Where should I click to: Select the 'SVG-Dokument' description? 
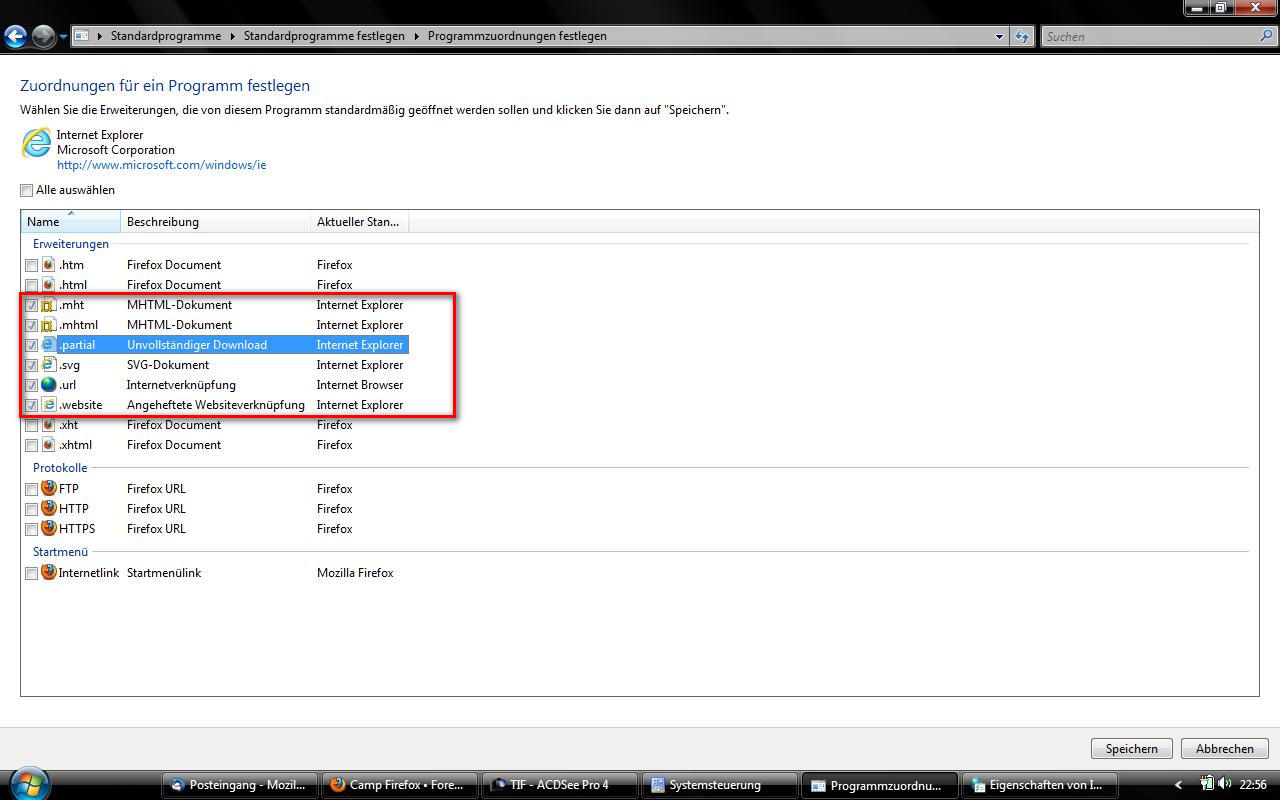[x=168, y=365]
